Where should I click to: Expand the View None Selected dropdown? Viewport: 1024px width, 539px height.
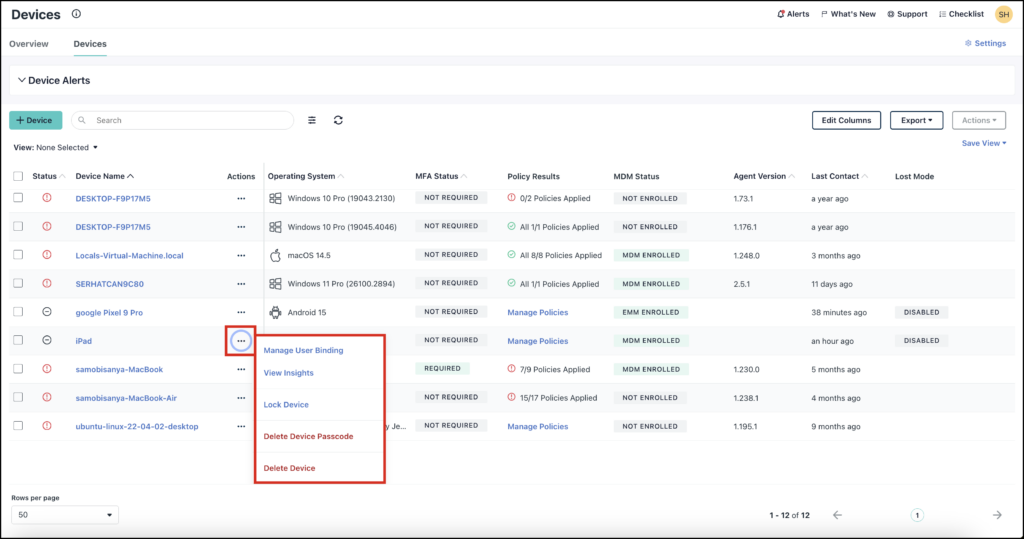56,148
